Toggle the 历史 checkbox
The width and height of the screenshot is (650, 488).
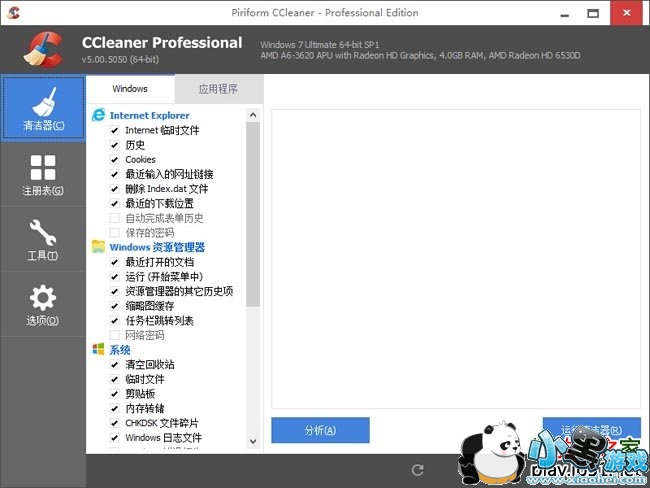tap(114, 145)
